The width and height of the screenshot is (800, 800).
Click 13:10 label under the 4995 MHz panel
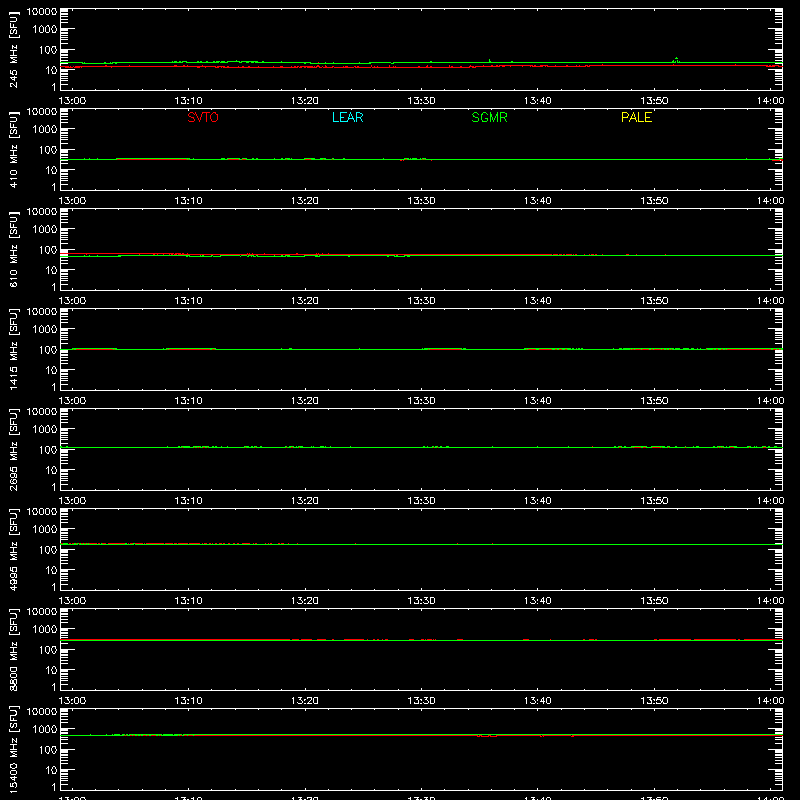(x=189, y=601)
